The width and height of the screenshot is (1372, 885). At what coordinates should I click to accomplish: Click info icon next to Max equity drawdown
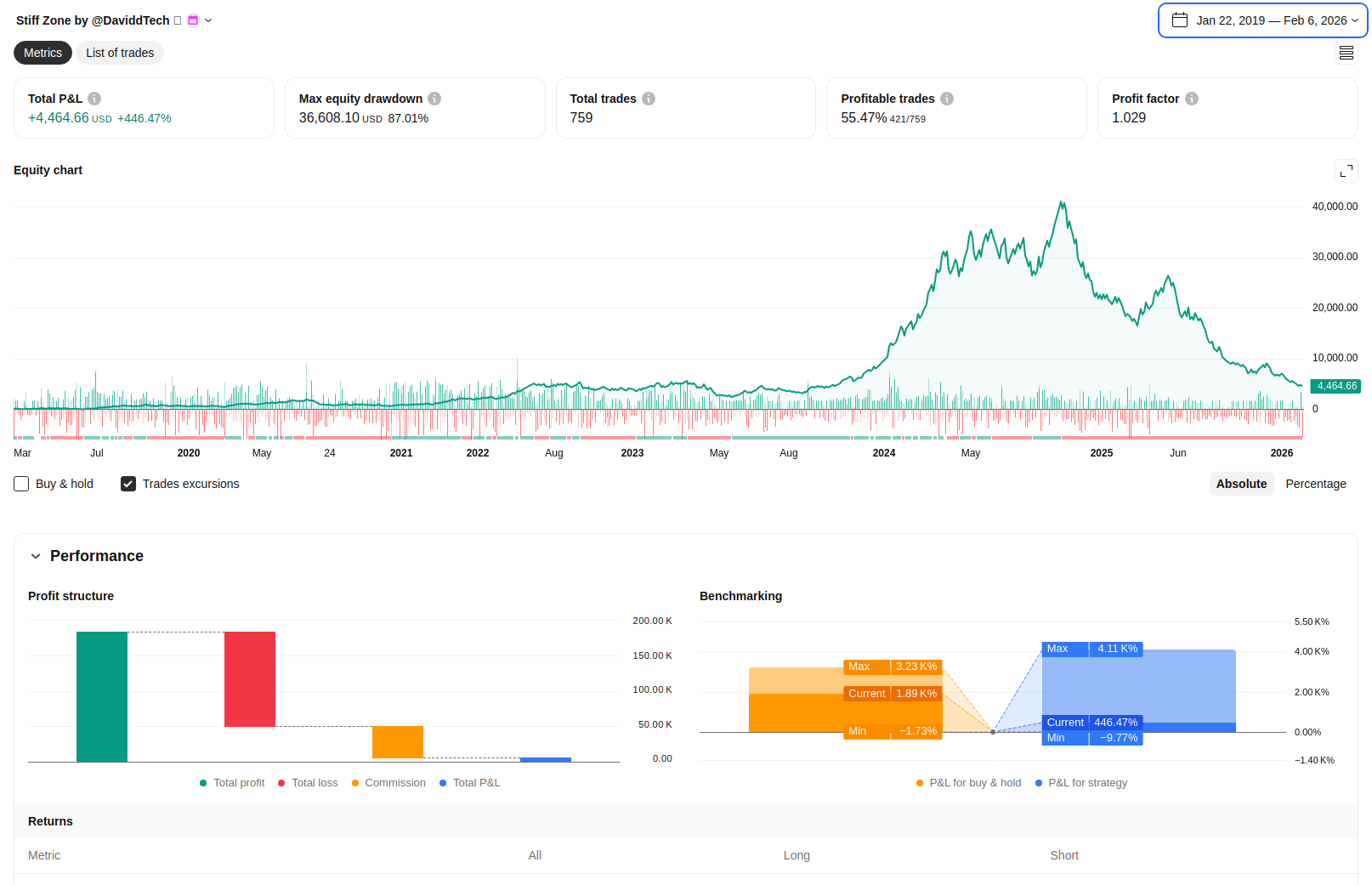point(434,99)
